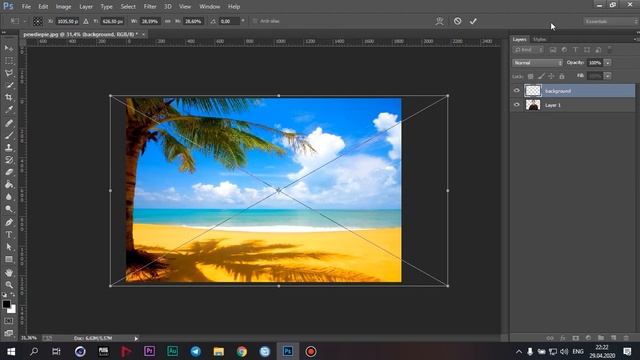Select the Hand tool

pos(9,273)
